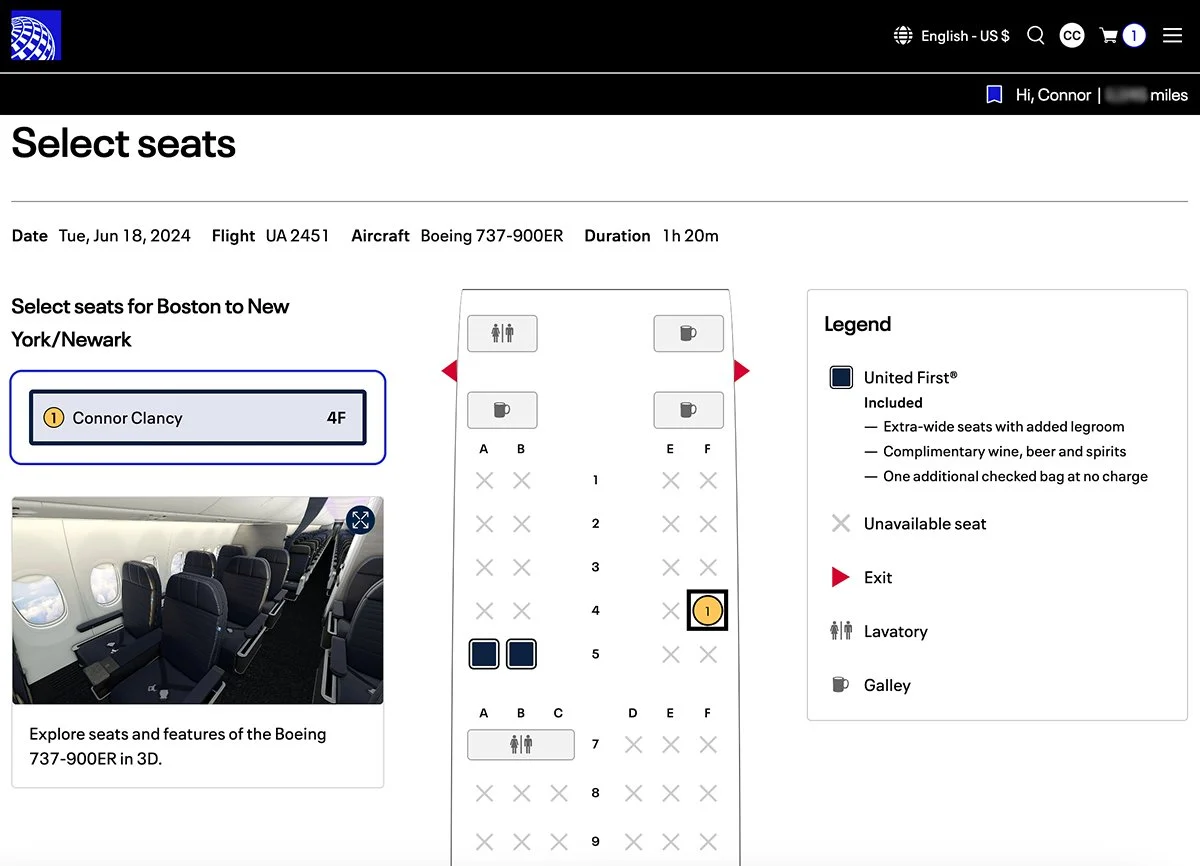The width and height of the screenshot is (1200, 866).
Task: Click the lower left galley icon
Action: pyautogui.click(x=502, y=409)
